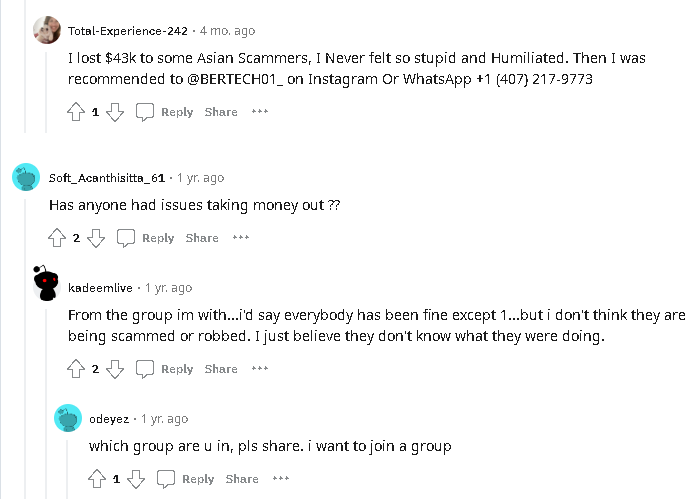The width and height of the screenshot is (699, 499).
Task: Reply to kadeemlive's comment
Action: pos(165,369)
